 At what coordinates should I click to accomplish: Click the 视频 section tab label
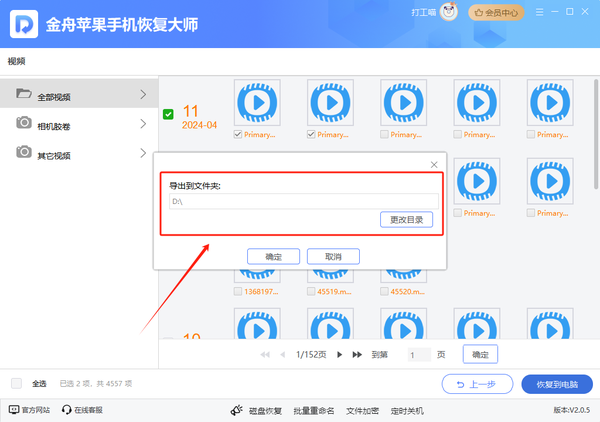16,61
